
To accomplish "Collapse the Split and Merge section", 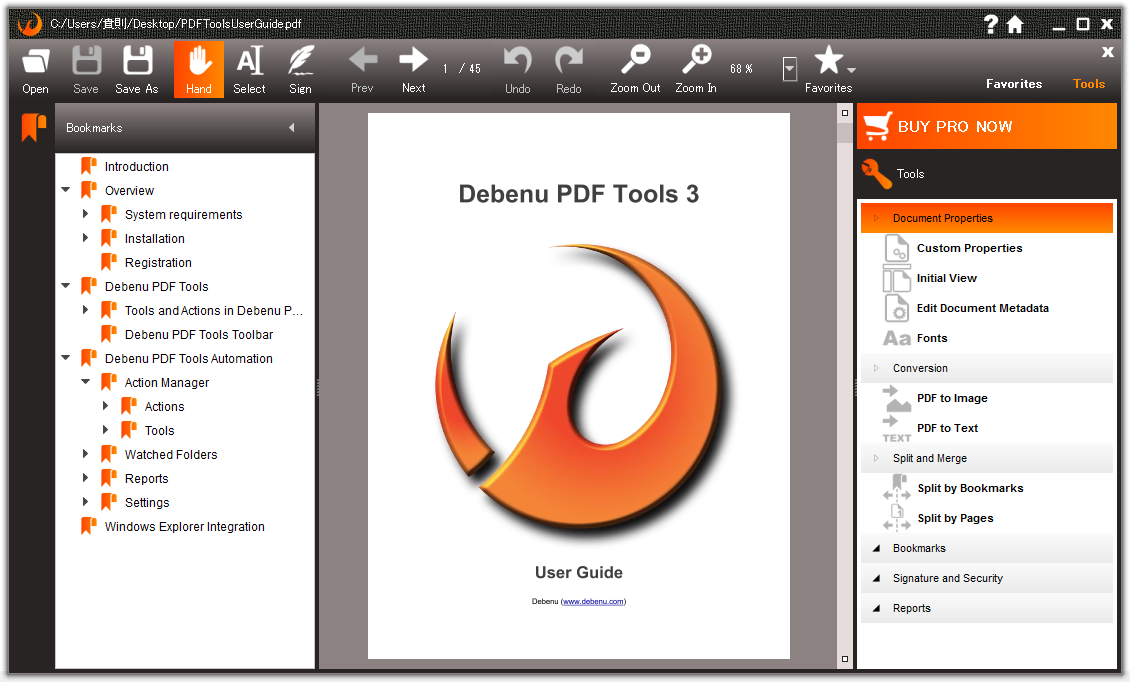I will click(x=987, y=459).
